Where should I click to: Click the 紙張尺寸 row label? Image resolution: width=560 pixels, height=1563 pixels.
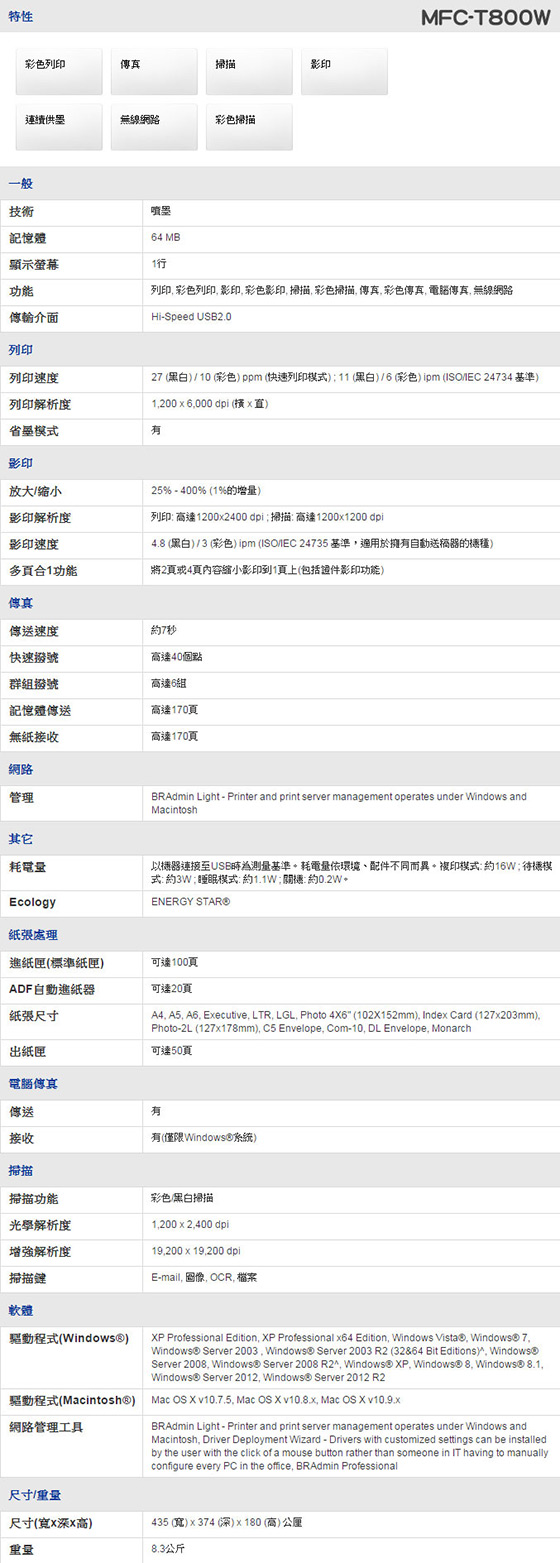[x=33, y=1015]
